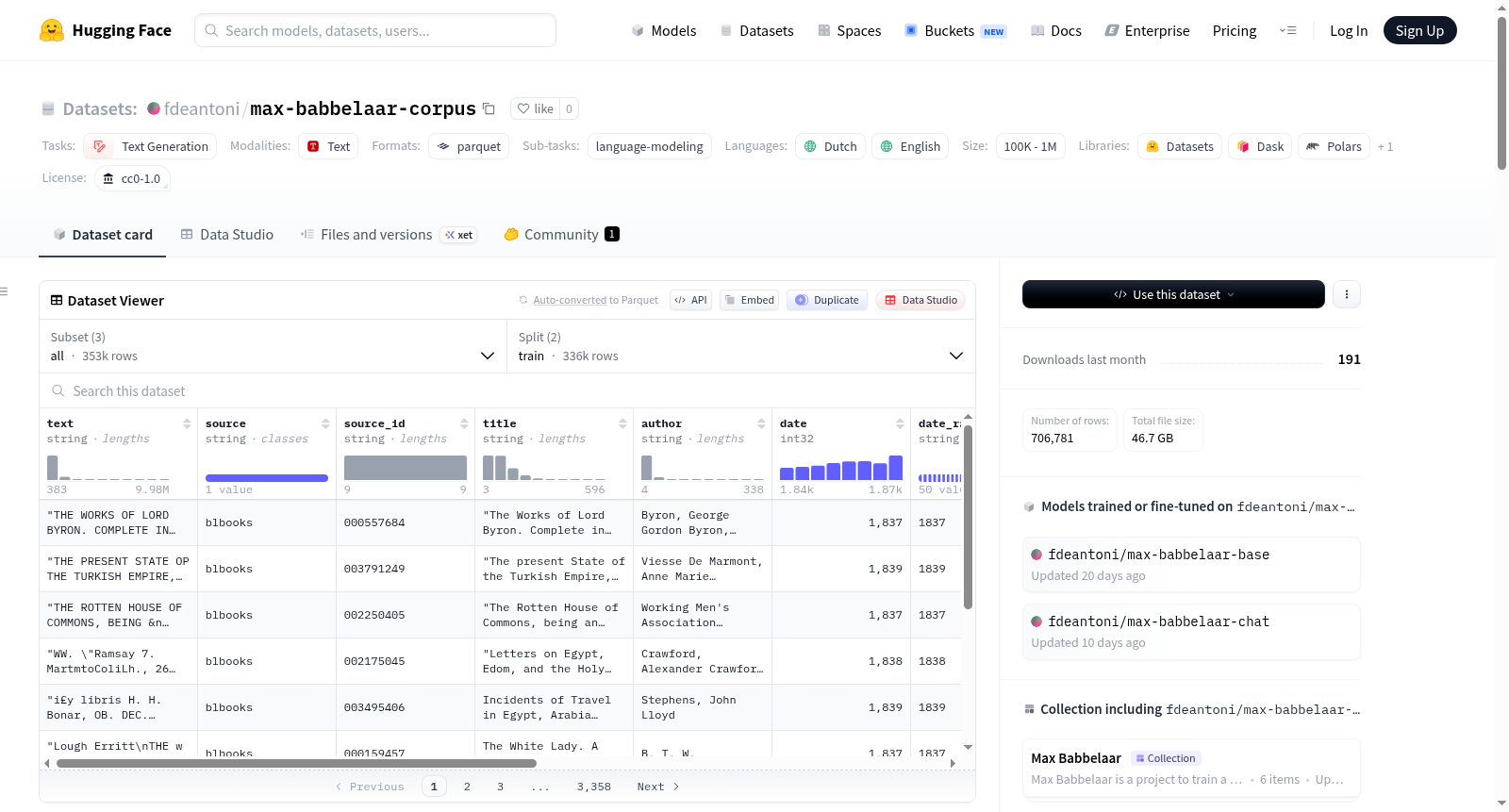Viewport: 1509px width, 812px height.
Task: Click the Sign Up button
Action: coord(1419,30)
